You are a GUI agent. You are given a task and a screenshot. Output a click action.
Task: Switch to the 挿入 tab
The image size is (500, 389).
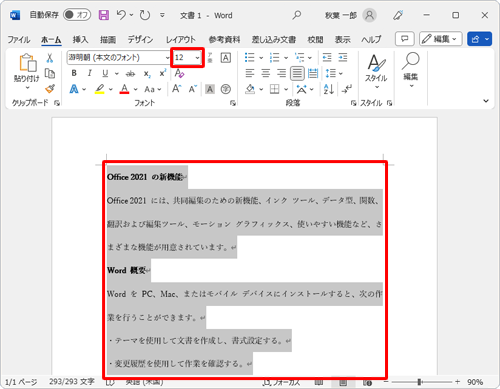80,39
